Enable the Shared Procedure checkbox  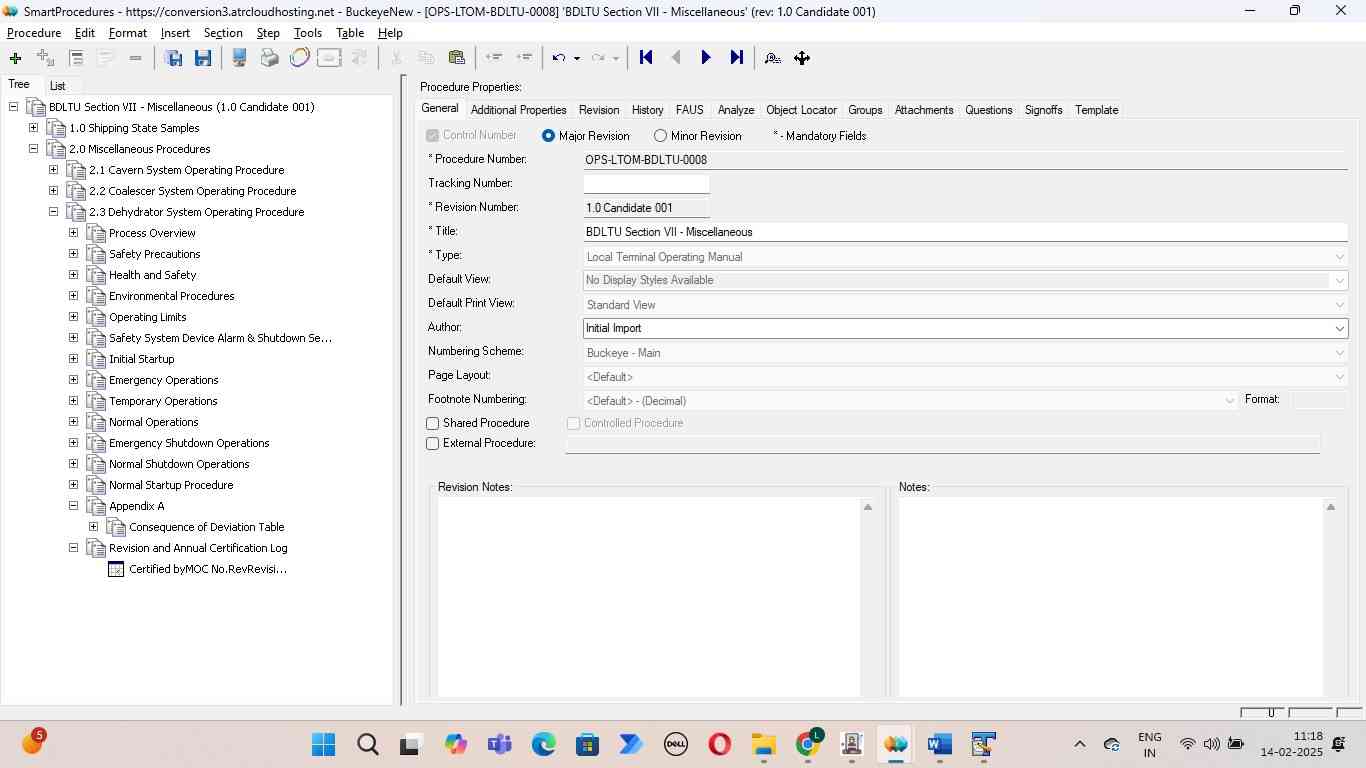tap(433, 424)
